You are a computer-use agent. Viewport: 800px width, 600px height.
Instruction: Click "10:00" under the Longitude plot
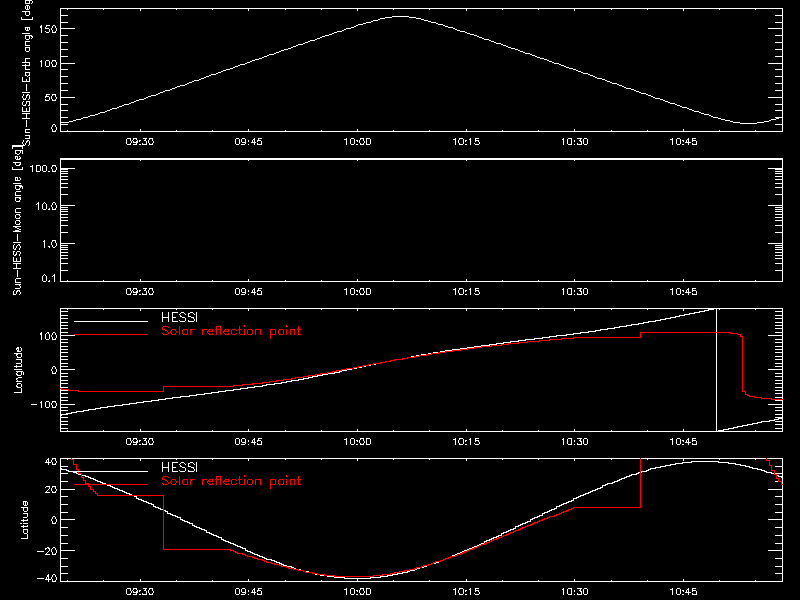[357, 441]
